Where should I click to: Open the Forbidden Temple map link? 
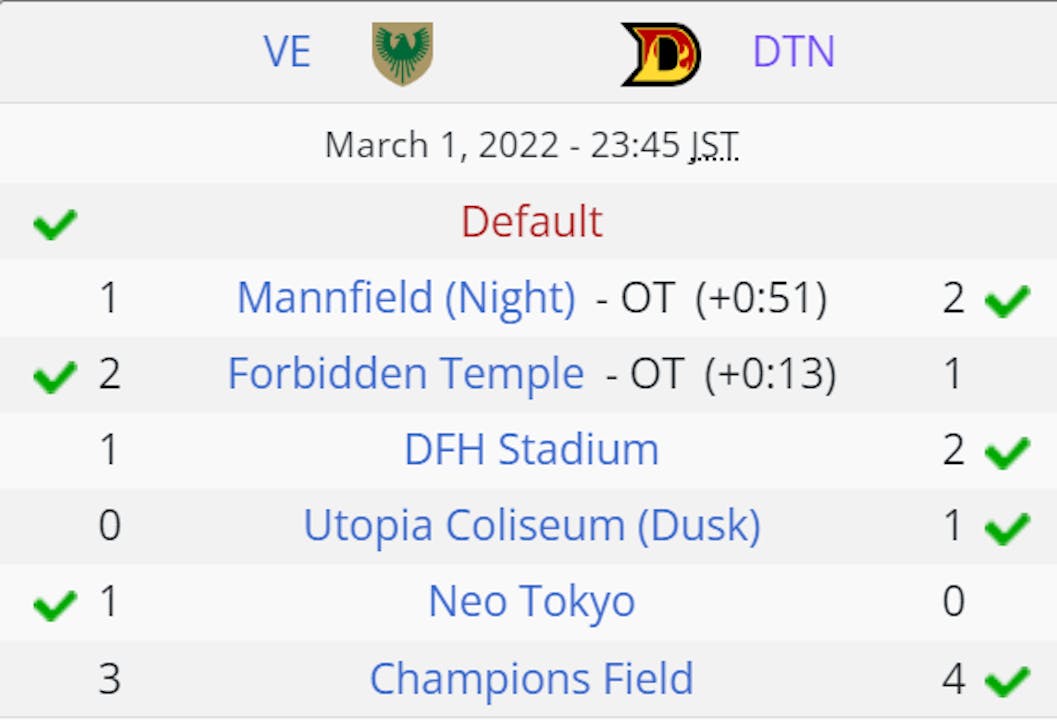click(406, 374)
